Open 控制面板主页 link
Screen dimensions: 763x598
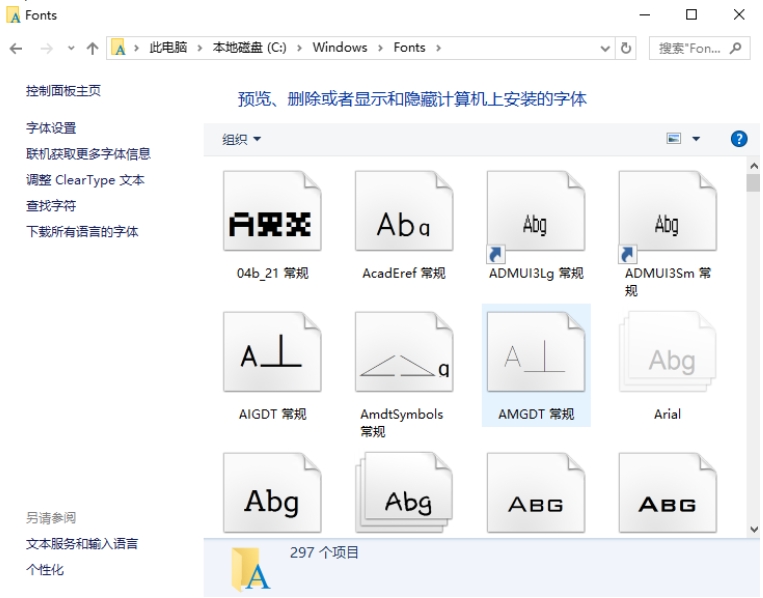63,91
